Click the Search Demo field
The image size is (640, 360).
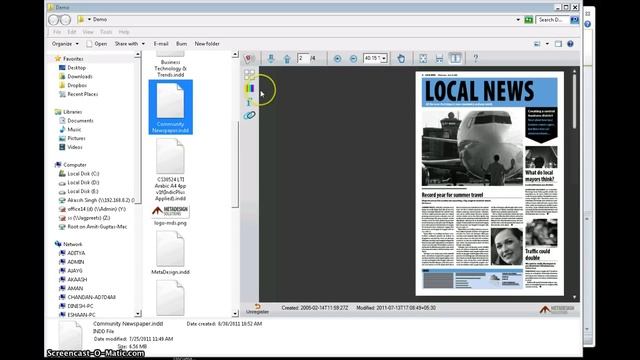(553, 20)
